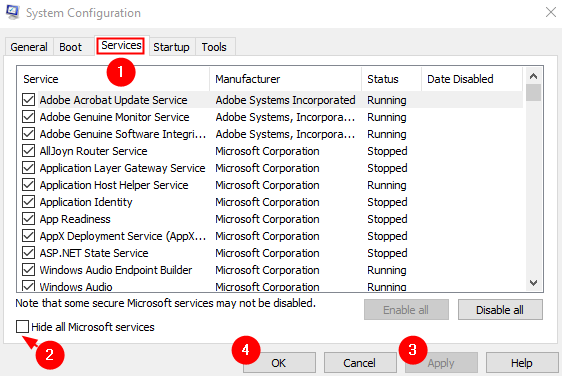Toggle App Readiness checkbox
Viewport: 562px width, 376px height.
(x=28, y=219)
